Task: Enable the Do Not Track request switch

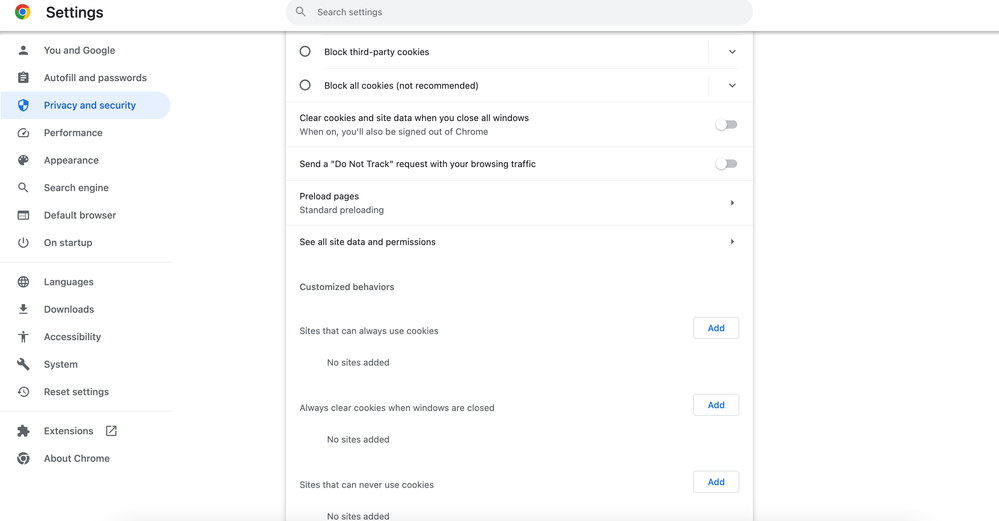Action: pyautogui.click(x=726, y=164)
